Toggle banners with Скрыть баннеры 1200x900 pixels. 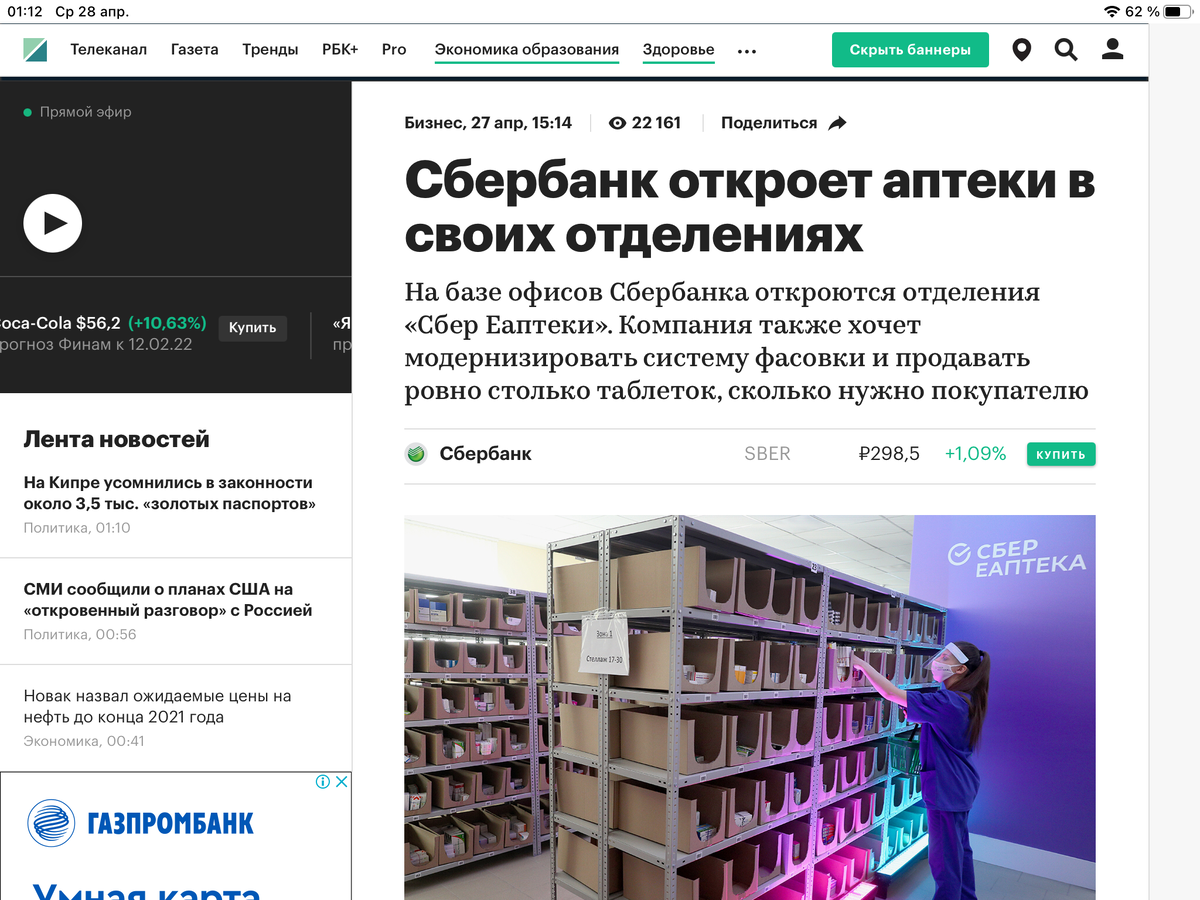[910, 50]
